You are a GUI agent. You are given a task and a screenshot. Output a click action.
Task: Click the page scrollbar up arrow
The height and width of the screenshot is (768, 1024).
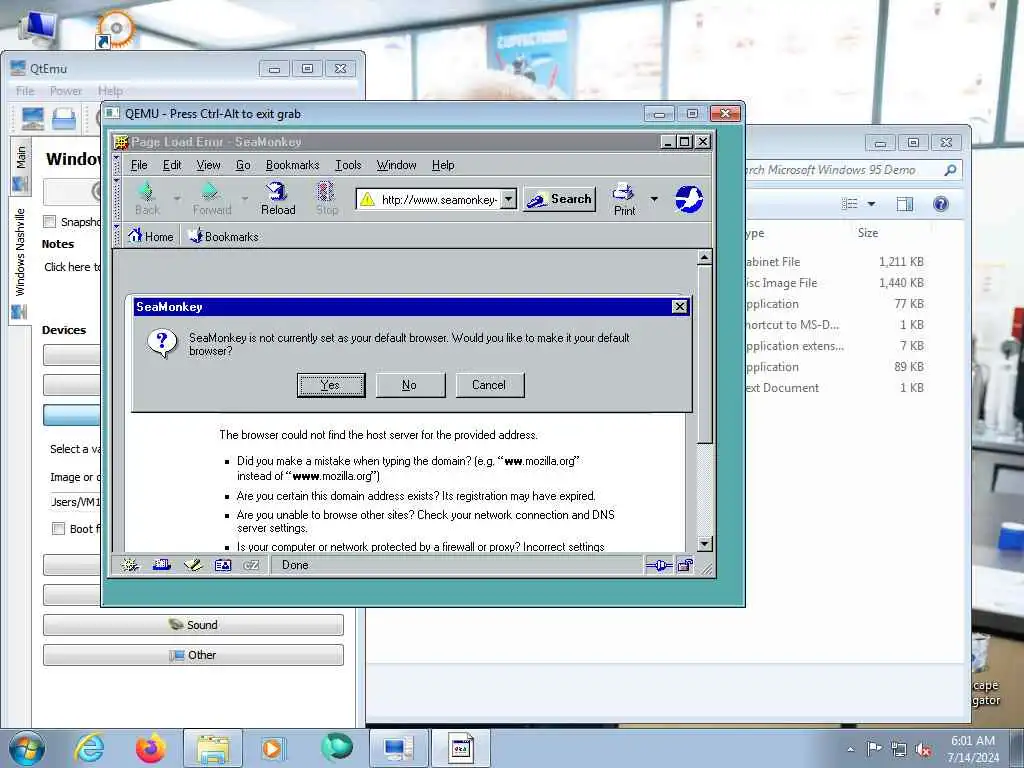click(704, 258)
